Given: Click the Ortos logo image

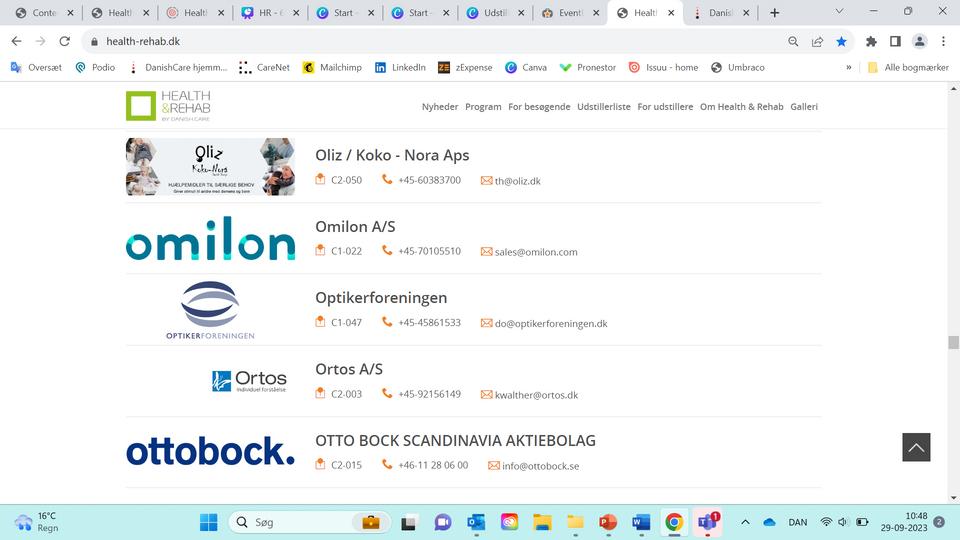Looking at the screenshot, I should 249,381.
